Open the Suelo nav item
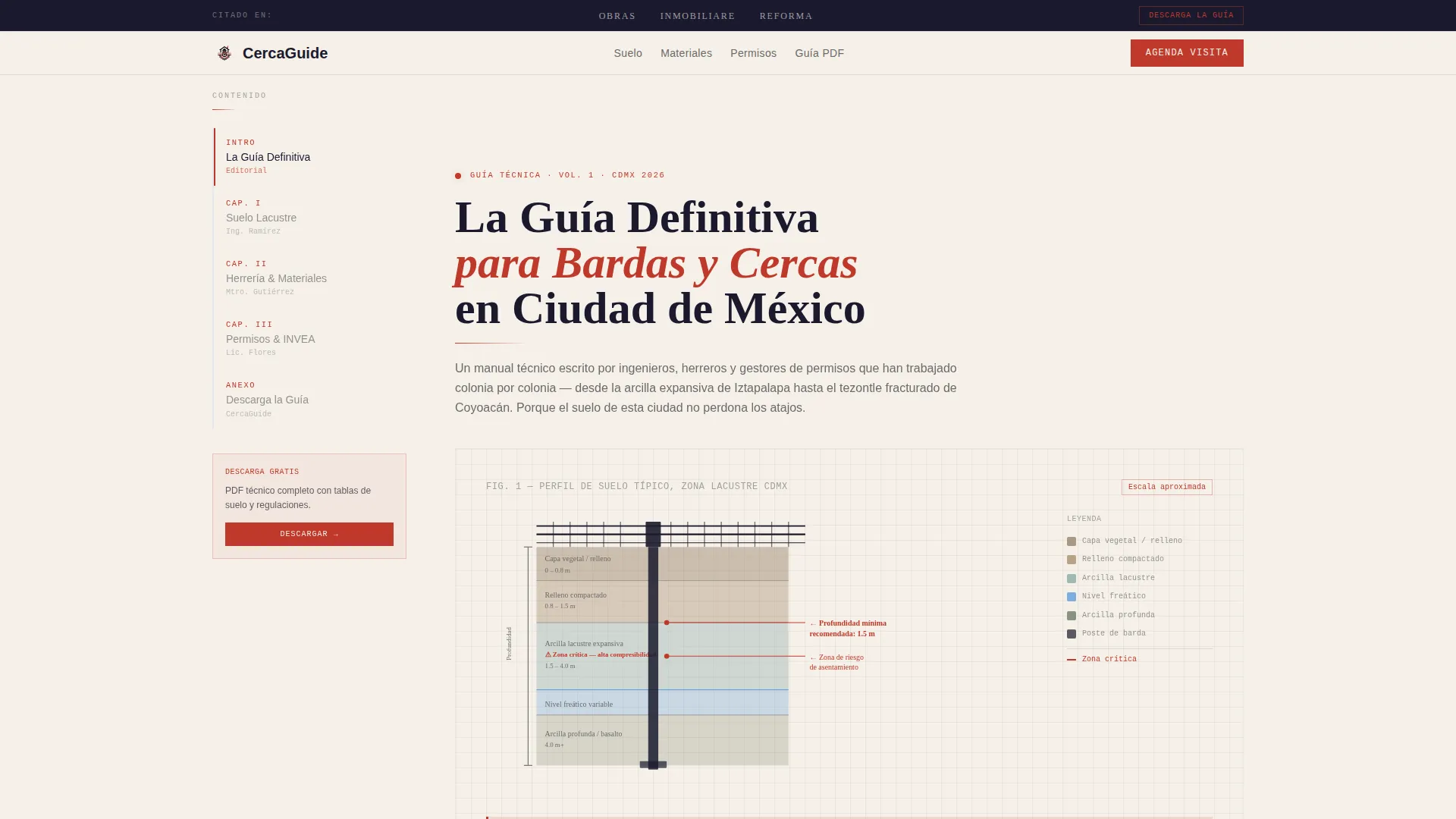 tap(628, 53)
